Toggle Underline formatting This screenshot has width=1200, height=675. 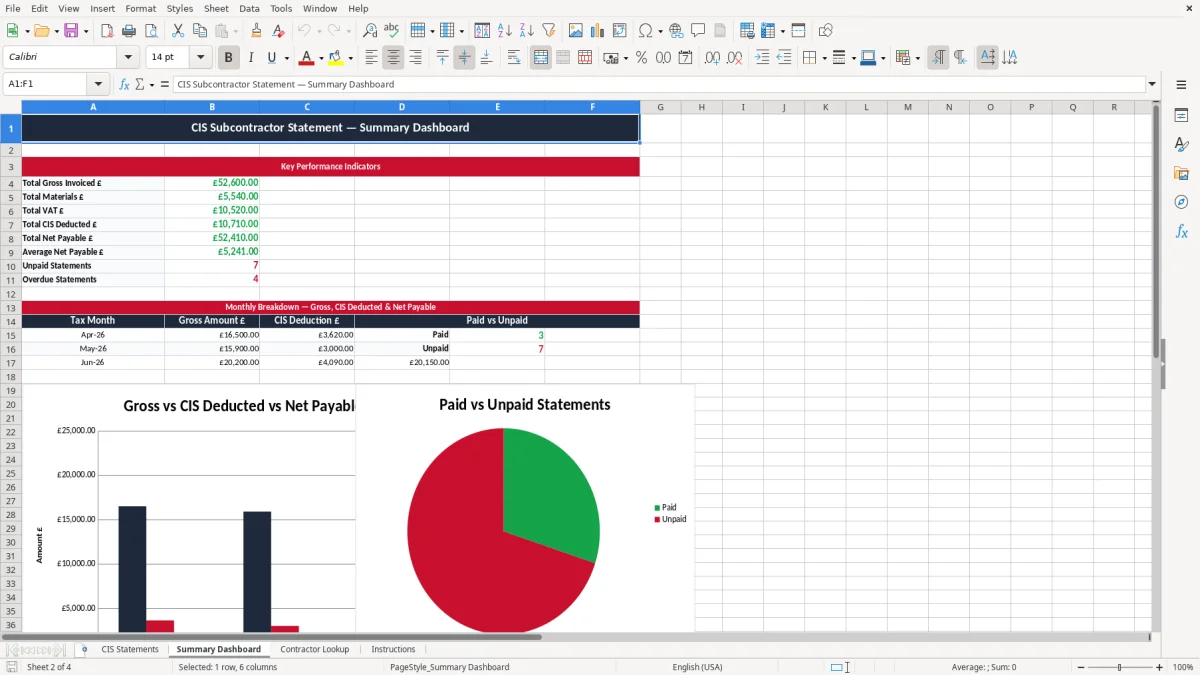tap(271, 58)
